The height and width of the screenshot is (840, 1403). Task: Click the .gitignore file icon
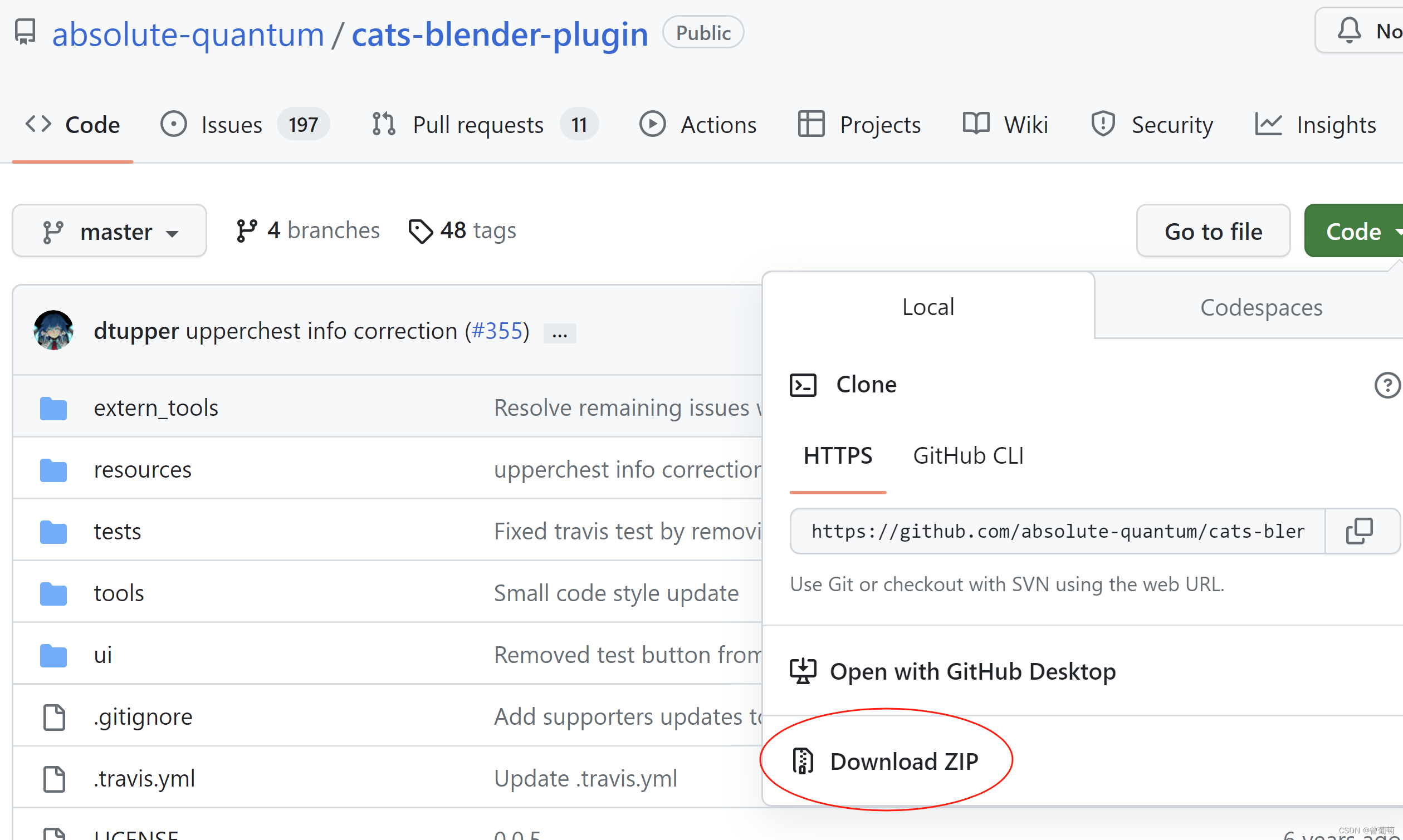tap(55, 717)
